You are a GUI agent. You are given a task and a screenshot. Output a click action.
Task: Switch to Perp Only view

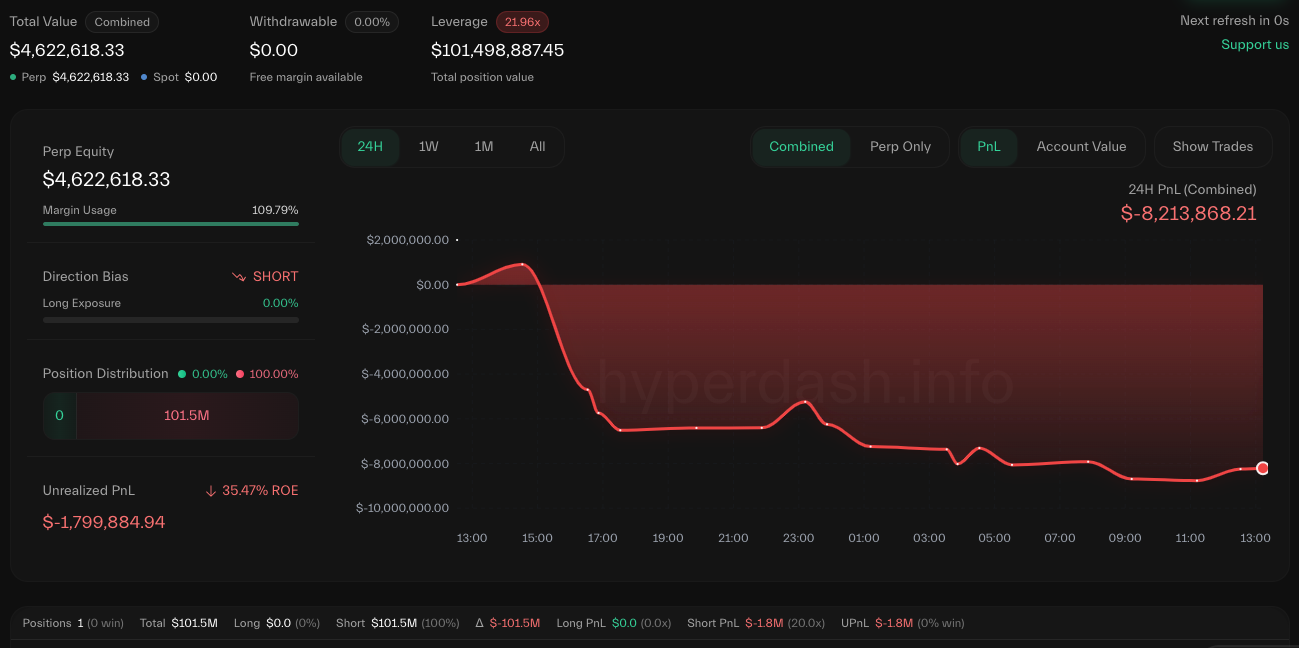(x=900, y=147)
